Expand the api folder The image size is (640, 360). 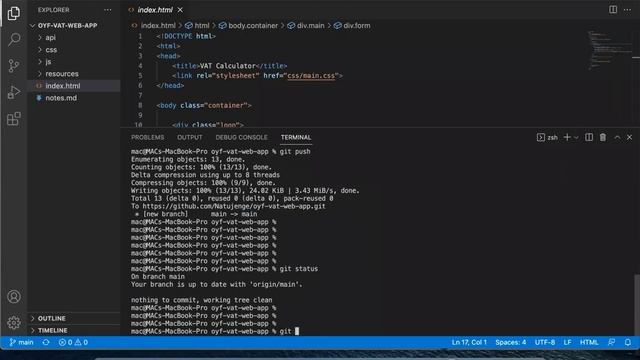50,38
